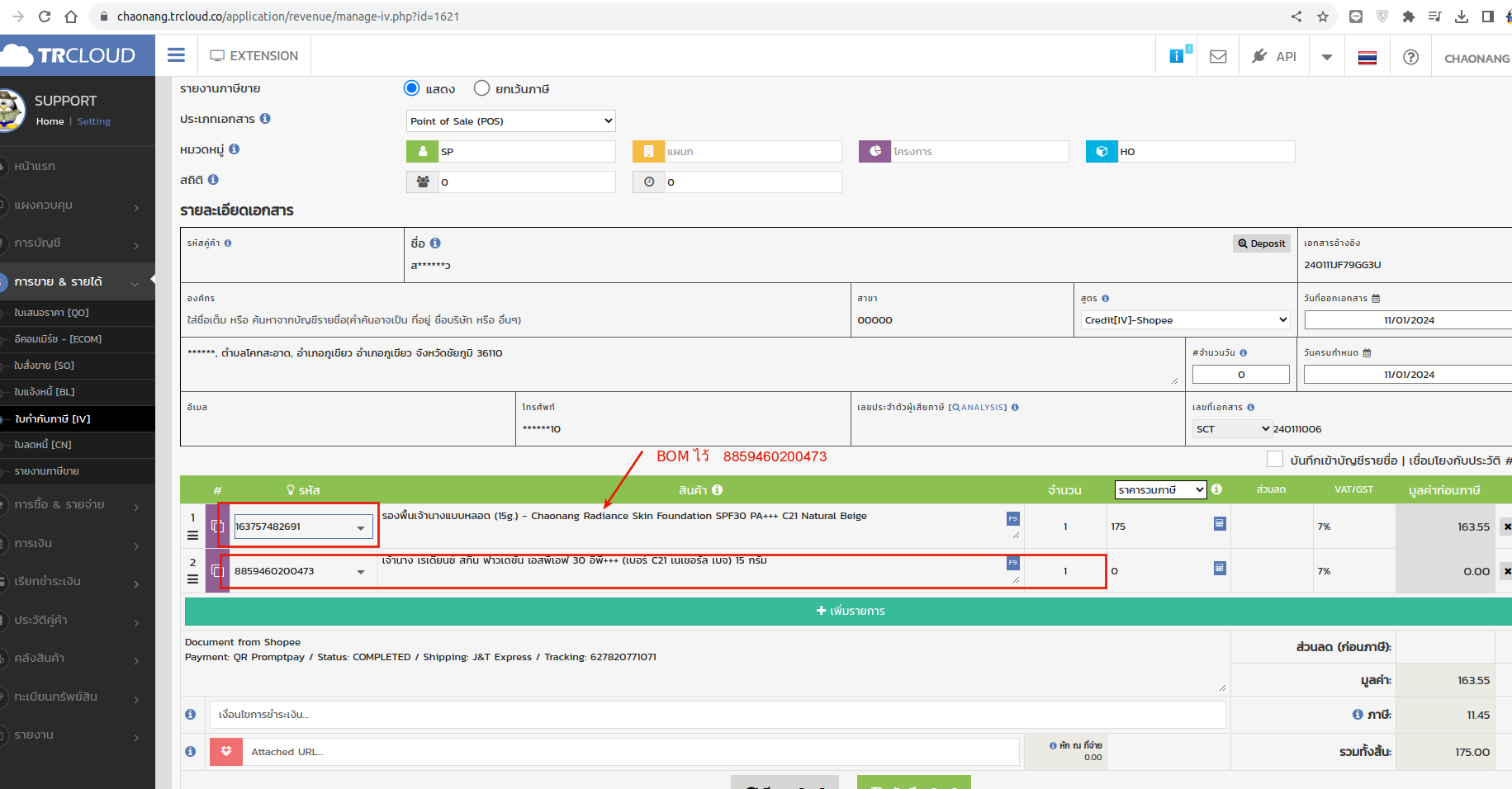Delete row 1 with the x icon
This screenshot has width=1512, height=789.
click(1506, 527)
